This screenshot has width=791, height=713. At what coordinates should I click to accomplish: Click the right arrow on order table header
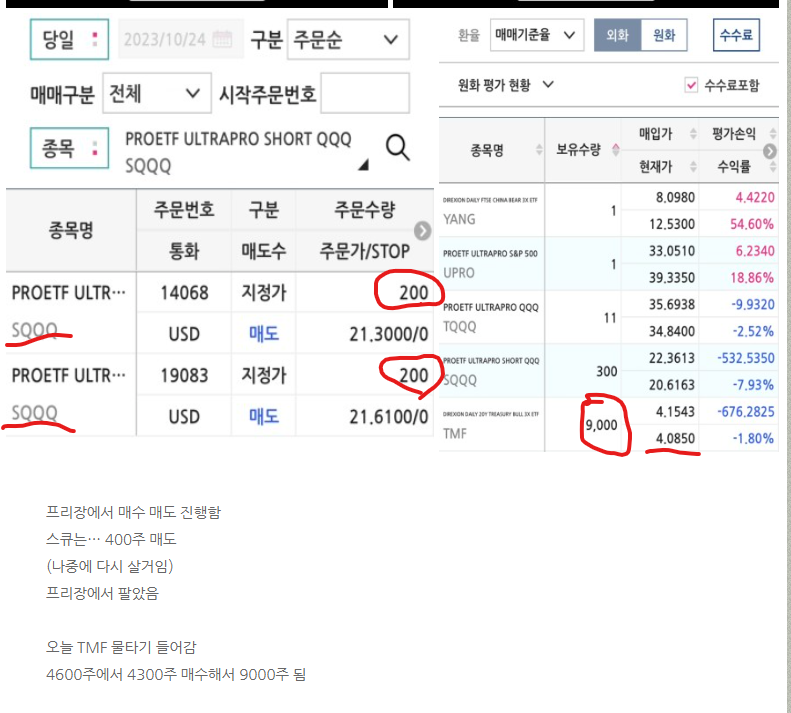(x=423, y=231)
